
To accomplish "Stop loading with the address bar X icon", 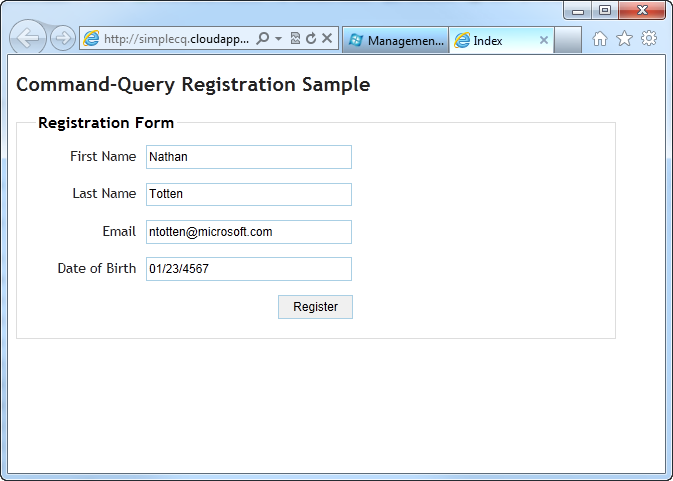I will click(327, 38).
